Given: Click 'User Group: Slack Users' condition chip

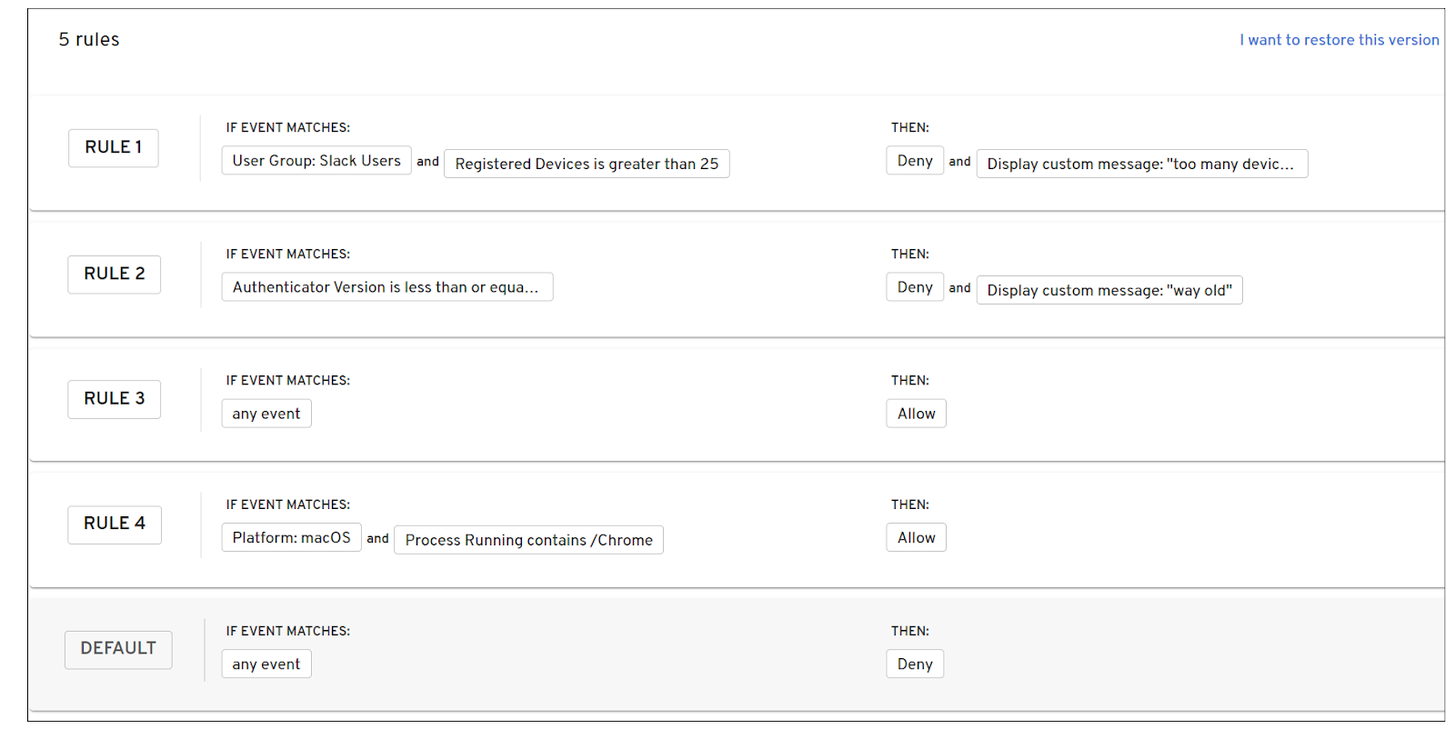Looking at the screenshot, I should click(x=316, y=161).
